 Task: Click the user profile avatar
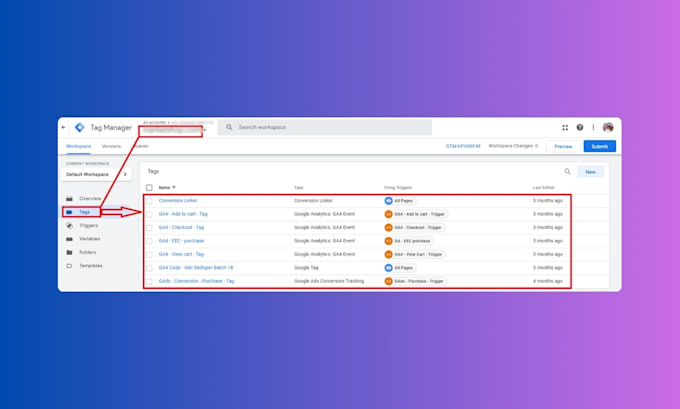coord(608,128)
